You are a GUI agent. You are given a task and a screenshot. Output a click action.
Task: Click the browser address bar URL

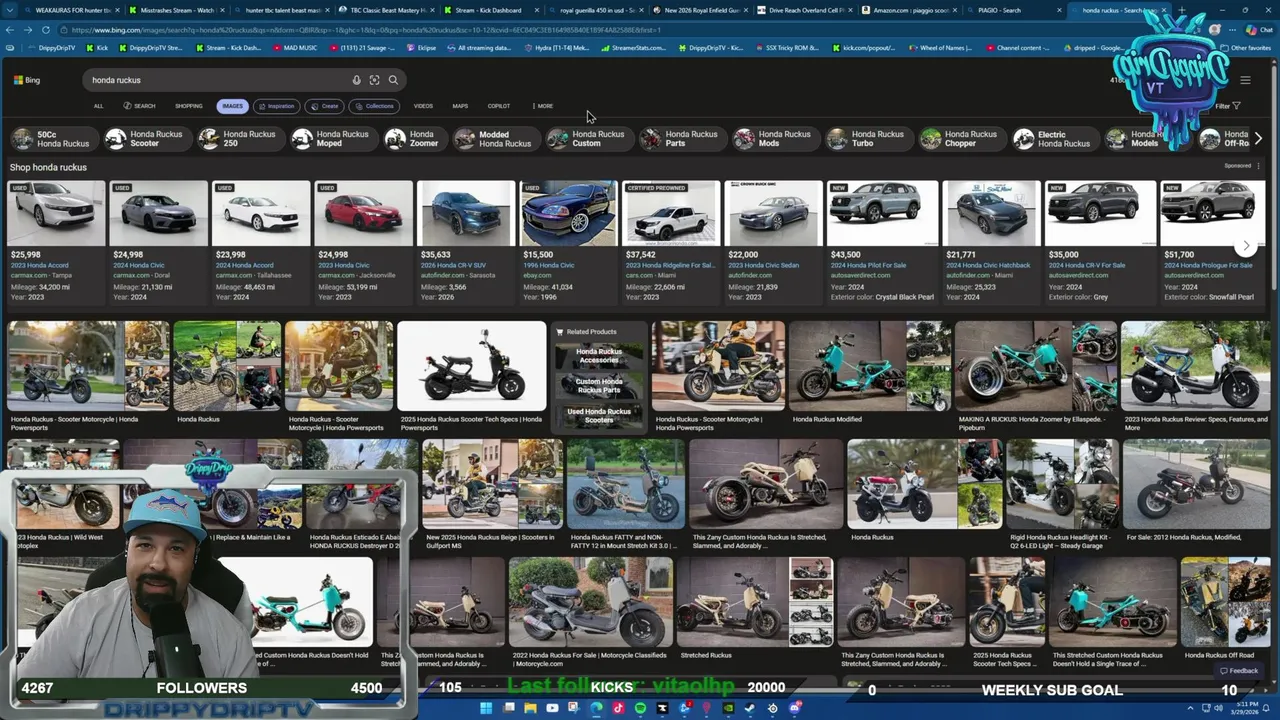600,30
